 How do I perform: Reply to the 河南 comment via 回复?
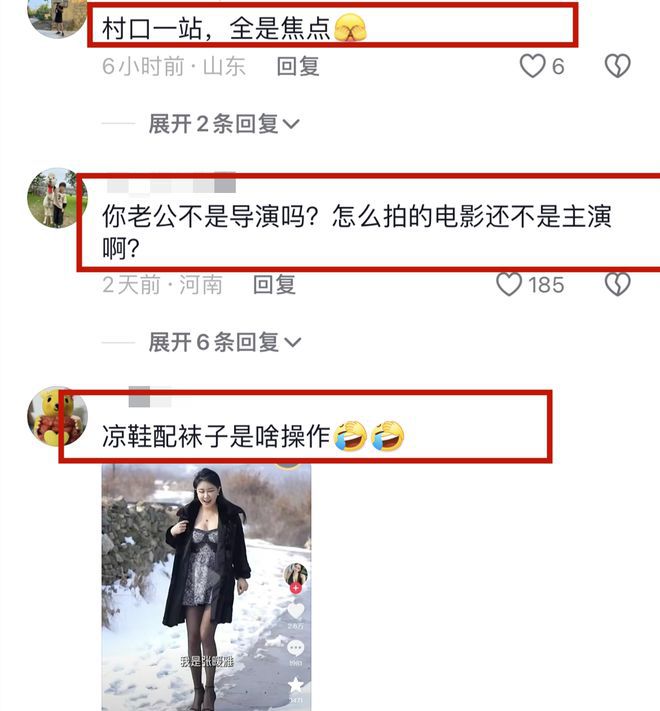274,284
